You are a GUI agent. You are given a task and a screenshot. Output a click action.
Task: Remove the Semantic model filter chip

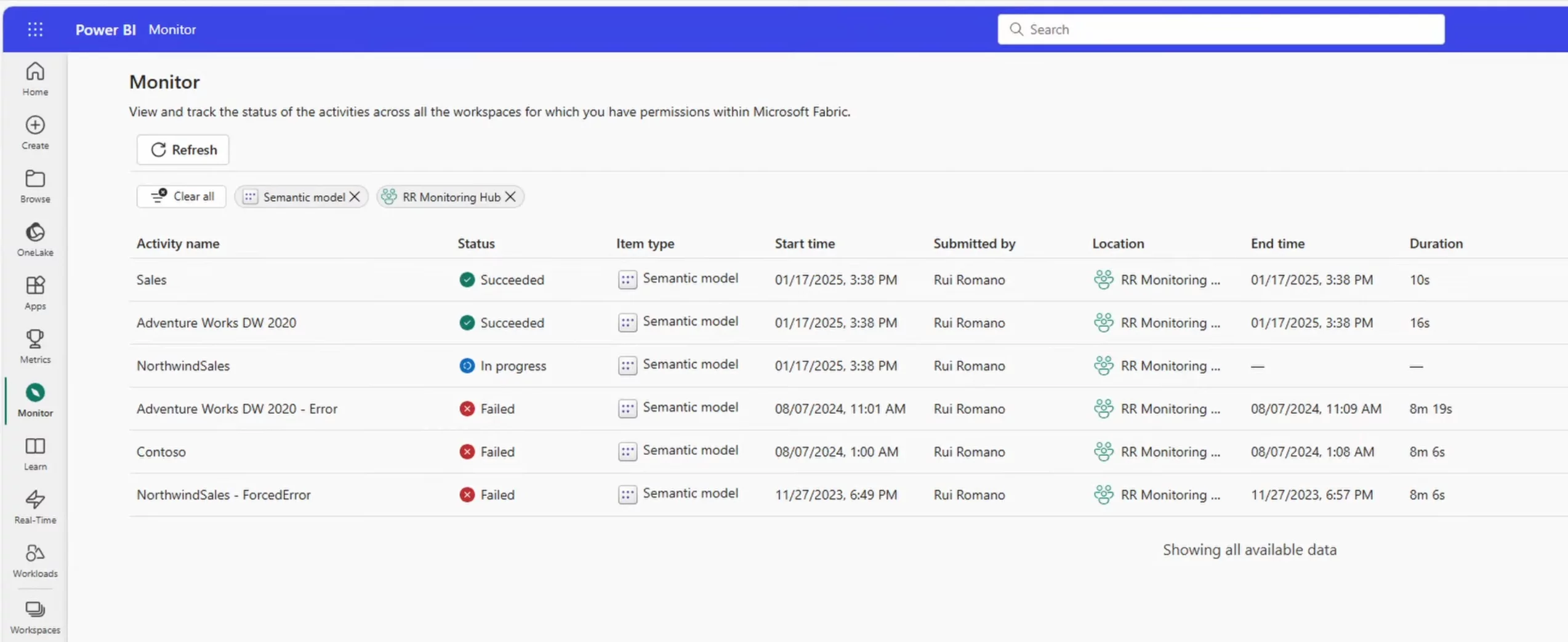[x=354, y=196]
